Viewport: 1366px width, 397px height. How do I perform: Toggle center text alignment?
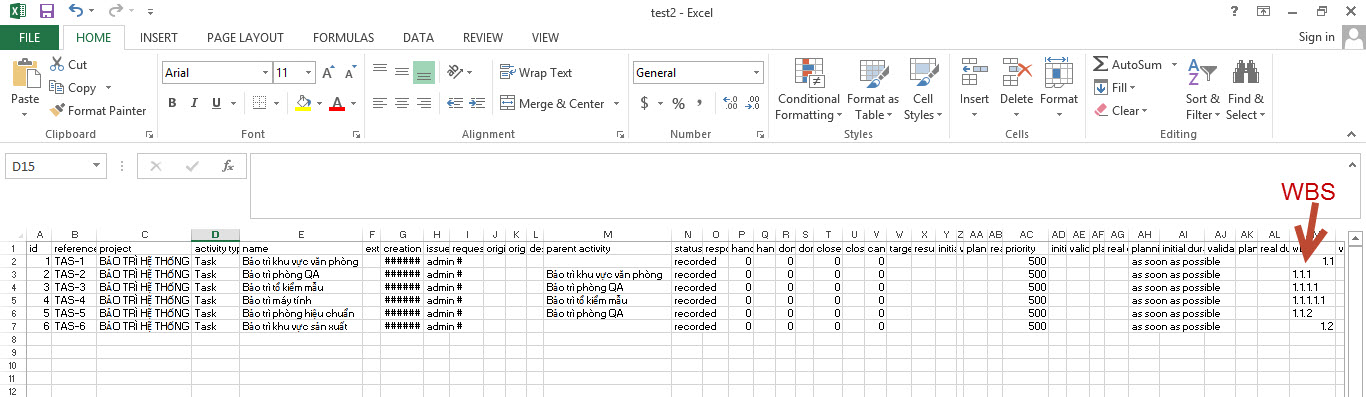click(x=402, y=103)
